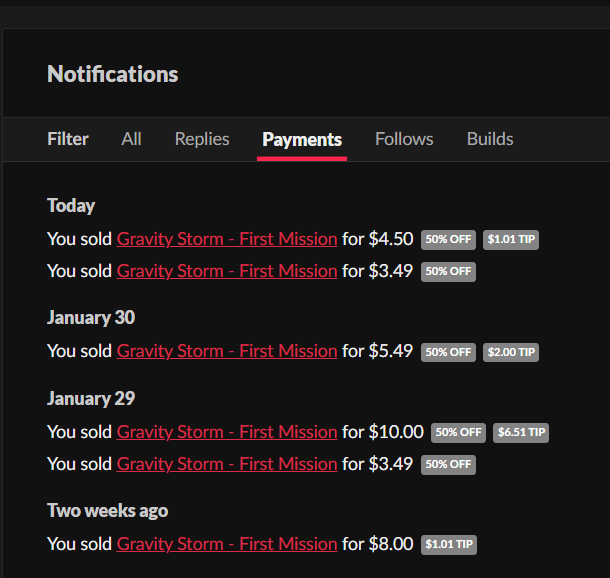610x578 pixels.
Task: Switch to the All notifications tab
Action: pos(131,139)
